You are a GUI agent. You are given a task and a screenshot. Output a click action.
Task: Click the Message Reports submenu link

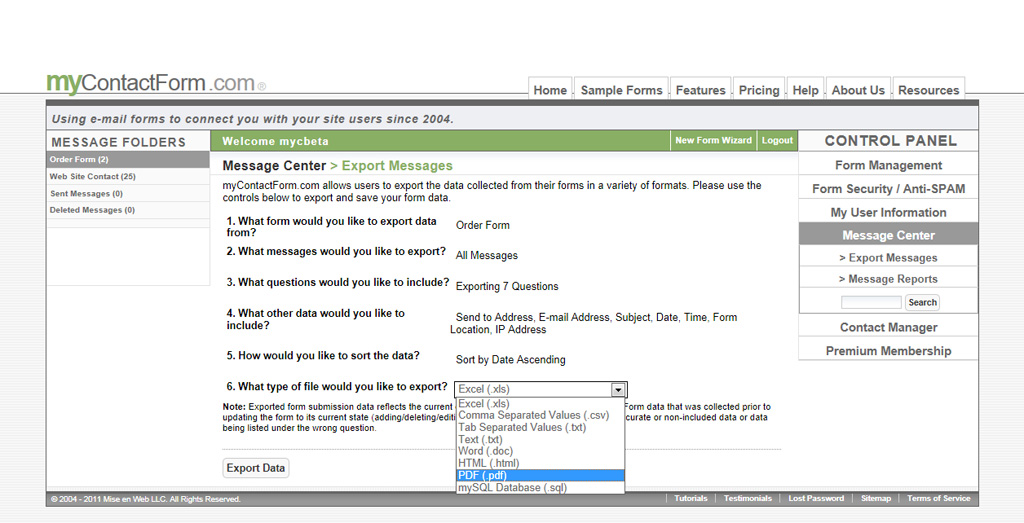coord(888,279)
